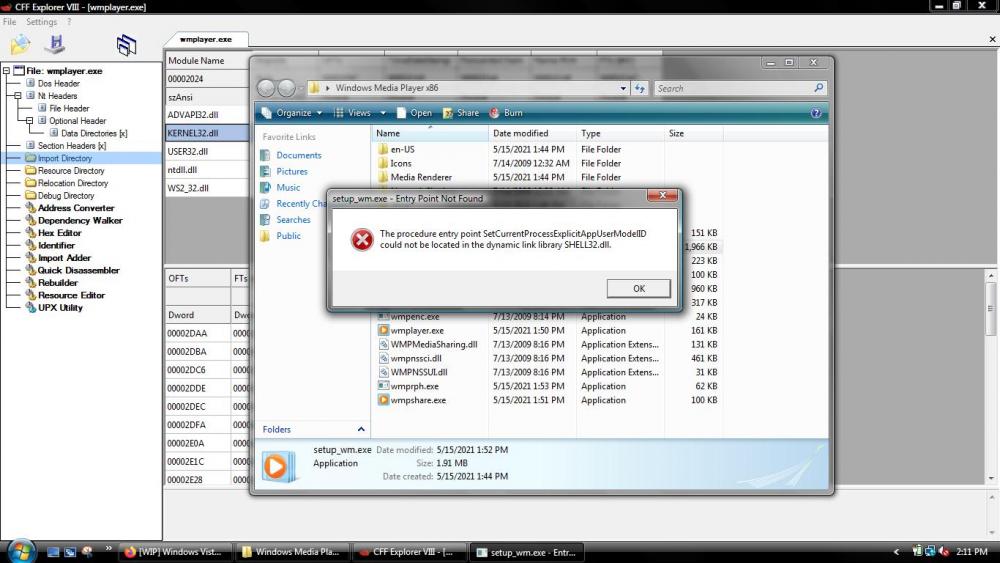Click Burn in Explorer toolbar
The height and width of the screenshot is (563, 1000).
[x=506, y=113]
